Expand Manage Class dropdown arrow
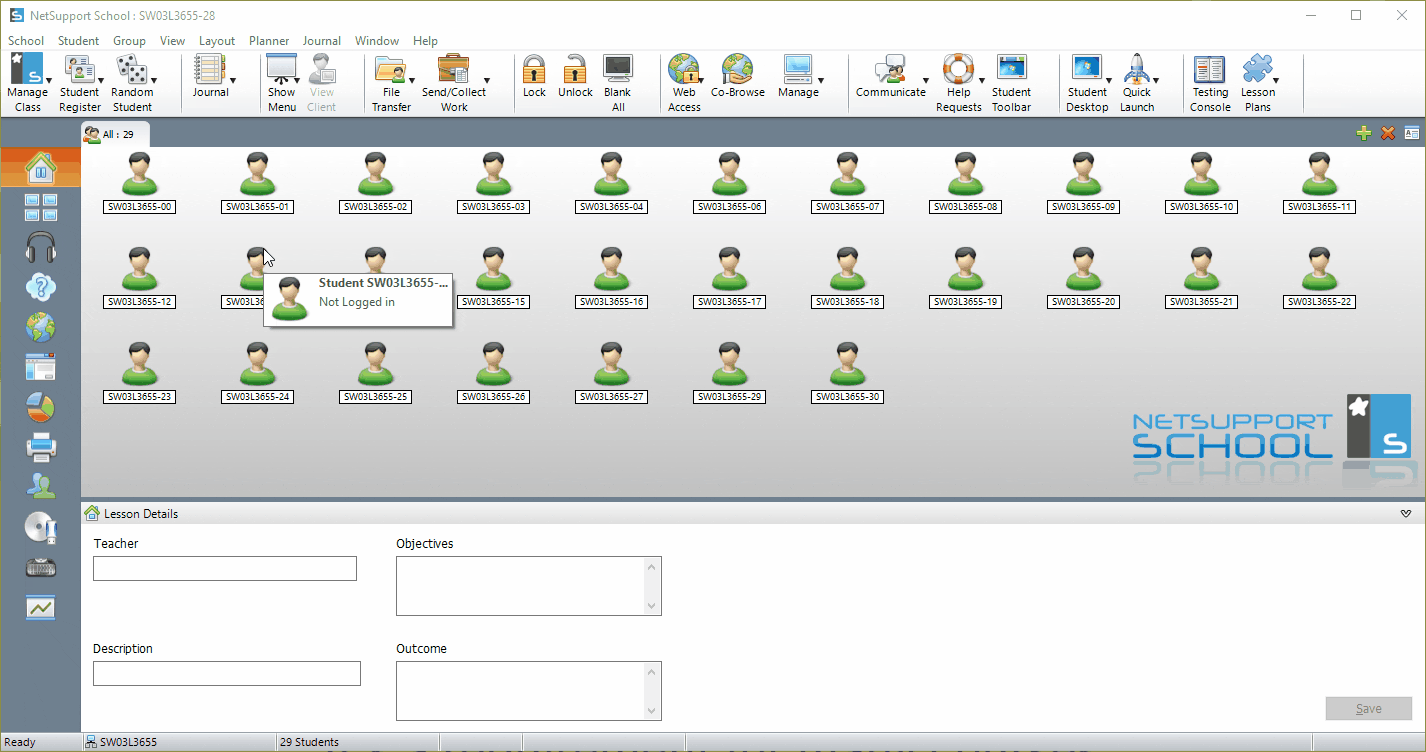This screenshot has height=752, width=1426. pos(49,80)
